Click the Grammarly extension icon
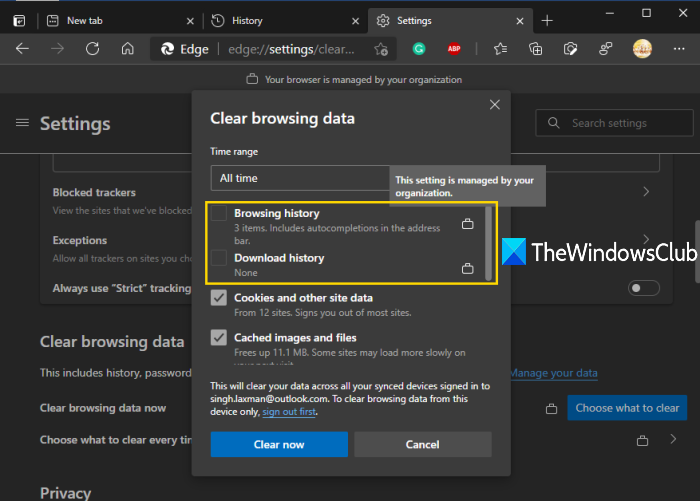700x501 pixels. coord(419,48)
